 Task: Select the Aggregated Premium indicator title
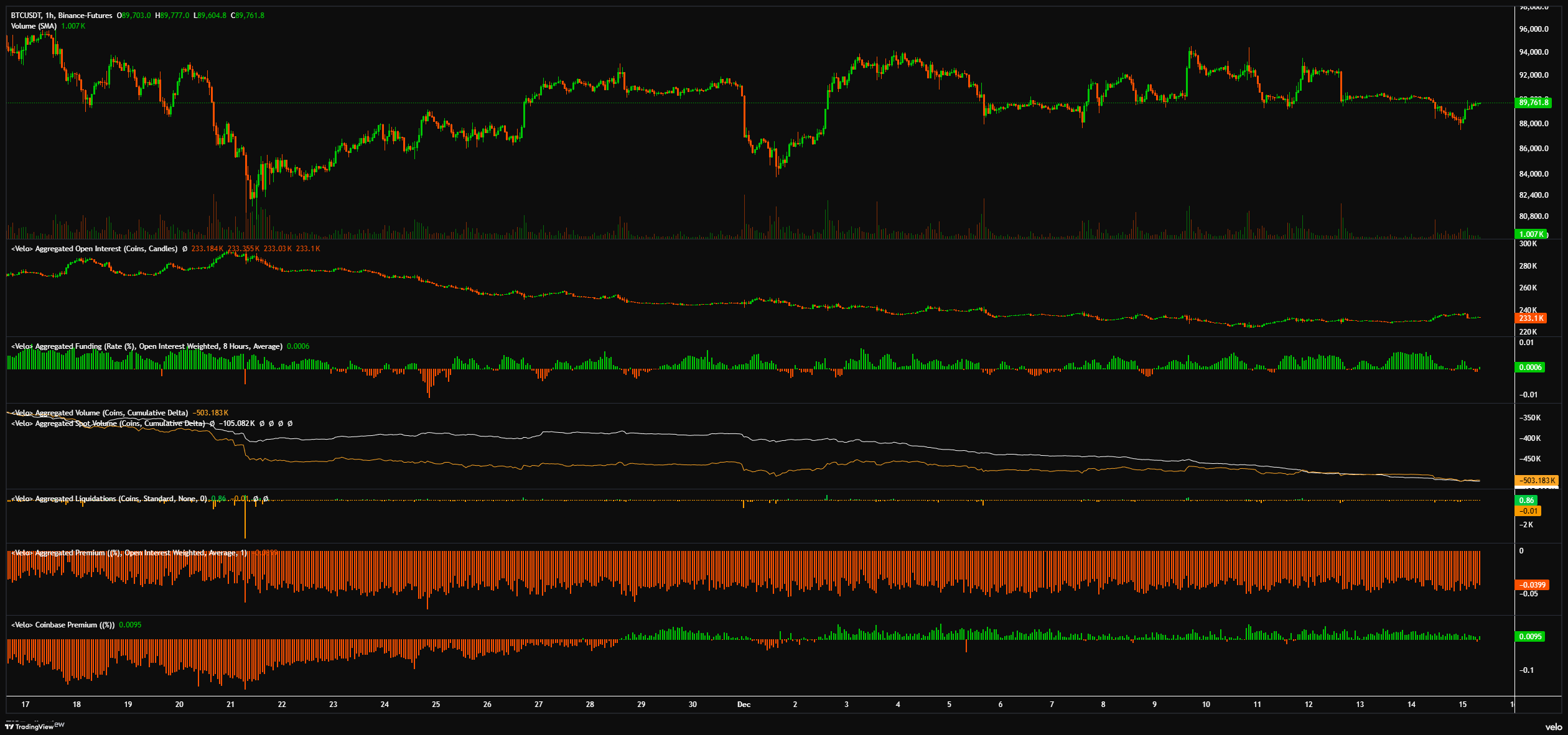coord(129,553)
